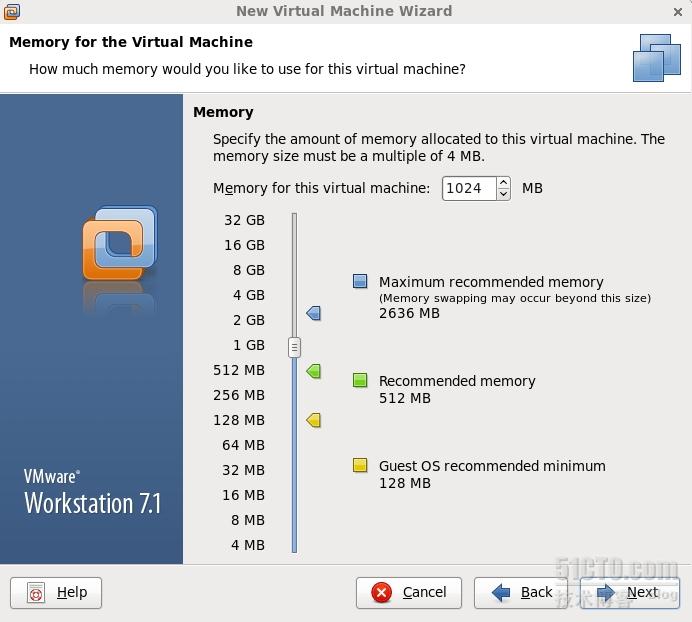Image resolution: width=692 pixels, height=622 pixels.
Task: Click the yellow Guest OS minimum legend square
Action: [x=360, y=465]
